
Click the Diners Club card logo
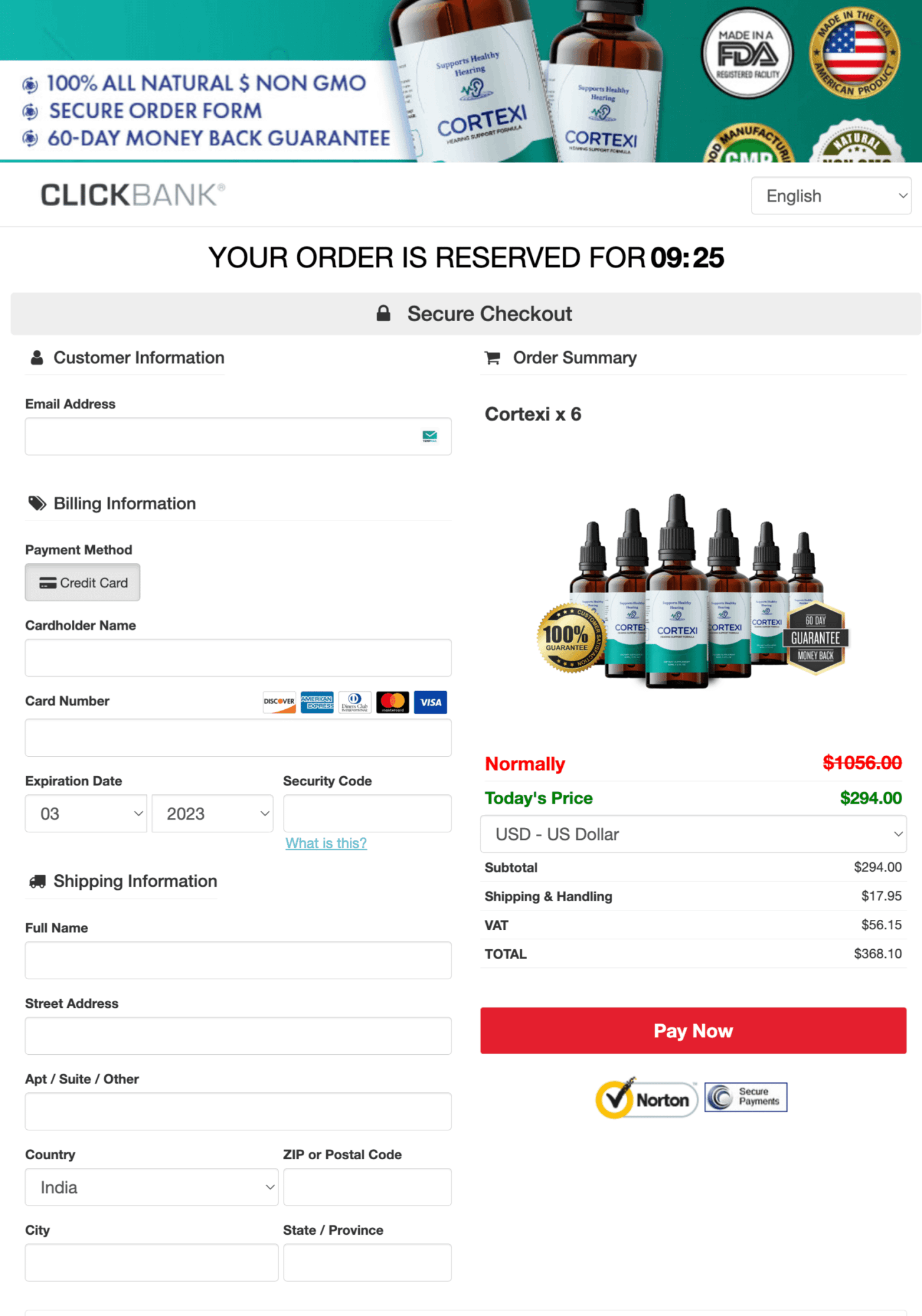pyautogui.click(x=355, y=702)
